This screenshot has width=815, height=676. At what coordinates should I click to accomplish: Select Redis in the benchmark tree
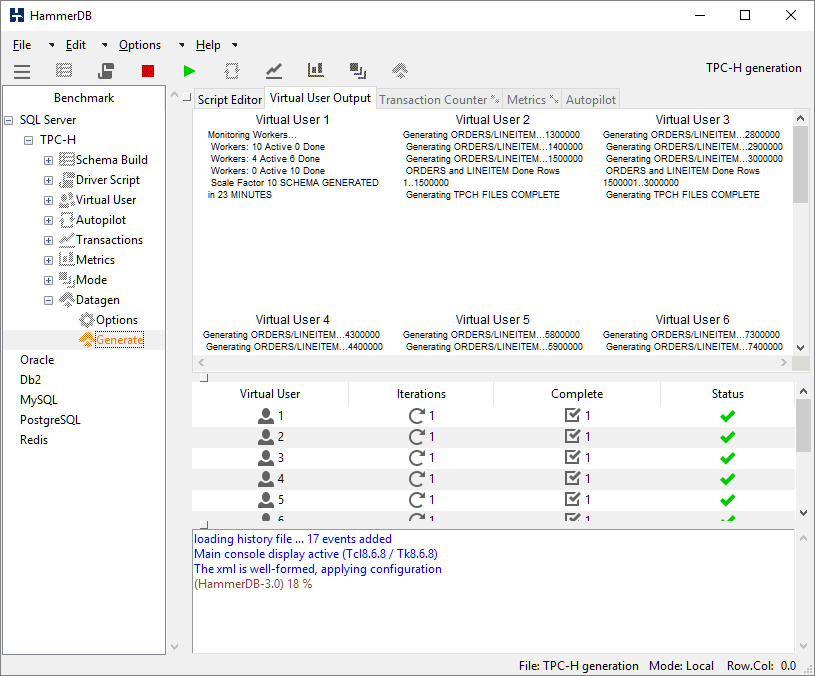tap(34, 440)
